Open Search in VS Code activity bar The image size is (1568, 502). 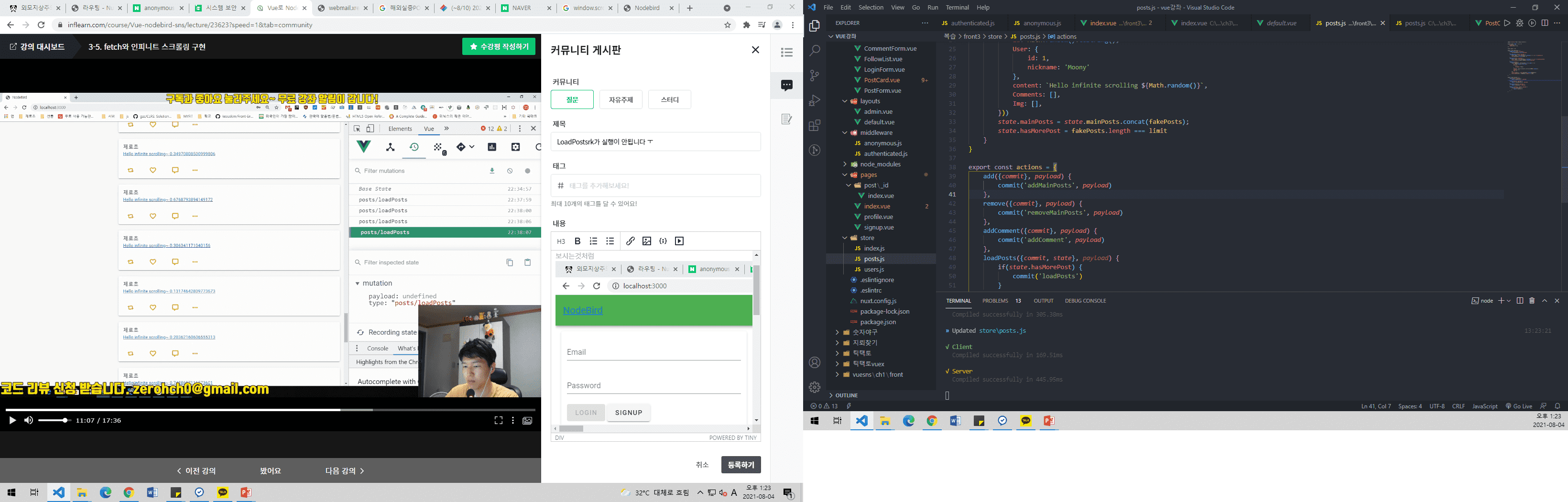pos(815,51)
